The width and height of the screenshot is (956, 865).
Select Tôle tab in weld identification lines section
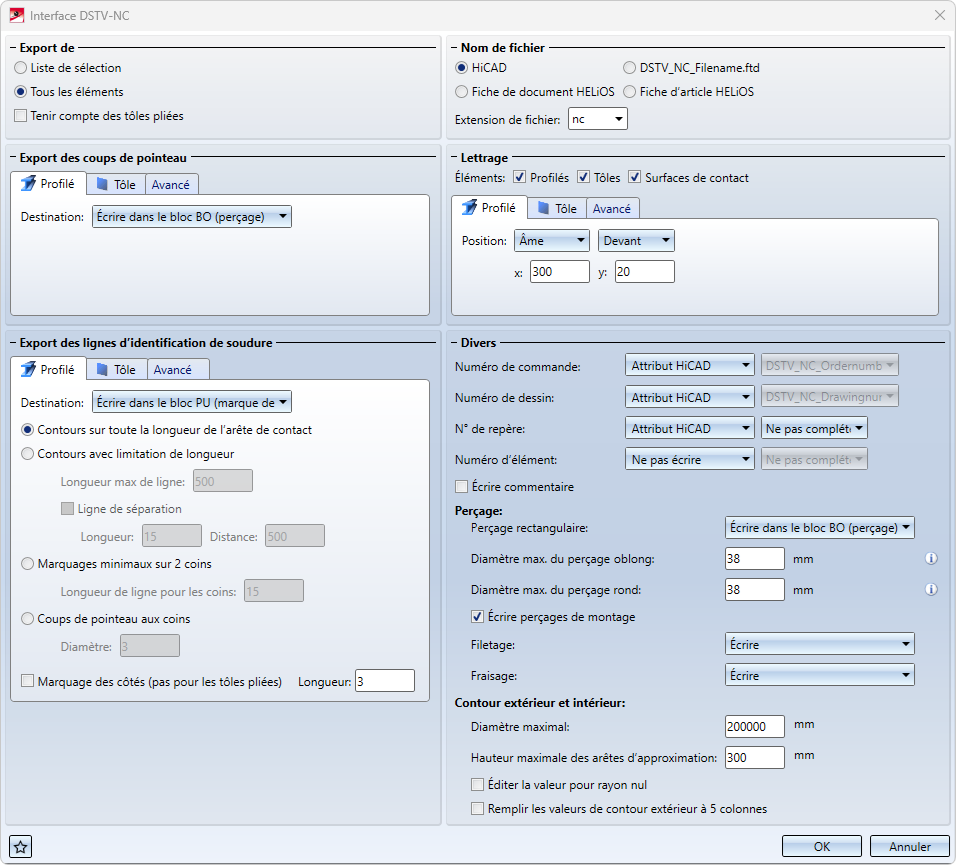pos(115,369)
